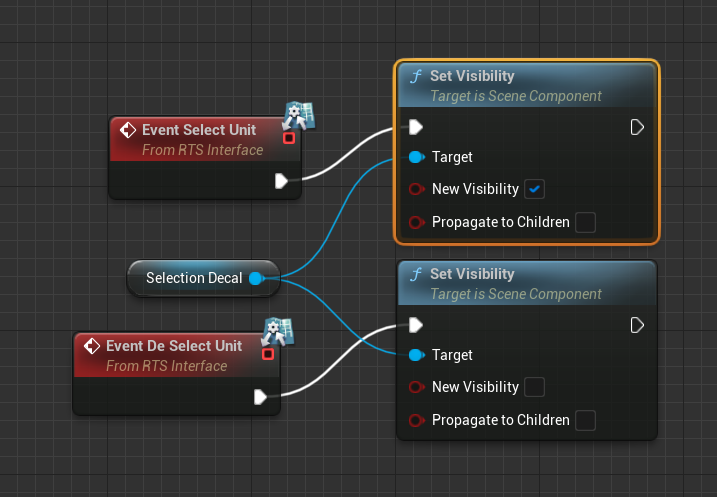This screenshot has height=497, width=717.
Task: Click the diamond event icon on Event Select Unit
Action: coord(128,130)
